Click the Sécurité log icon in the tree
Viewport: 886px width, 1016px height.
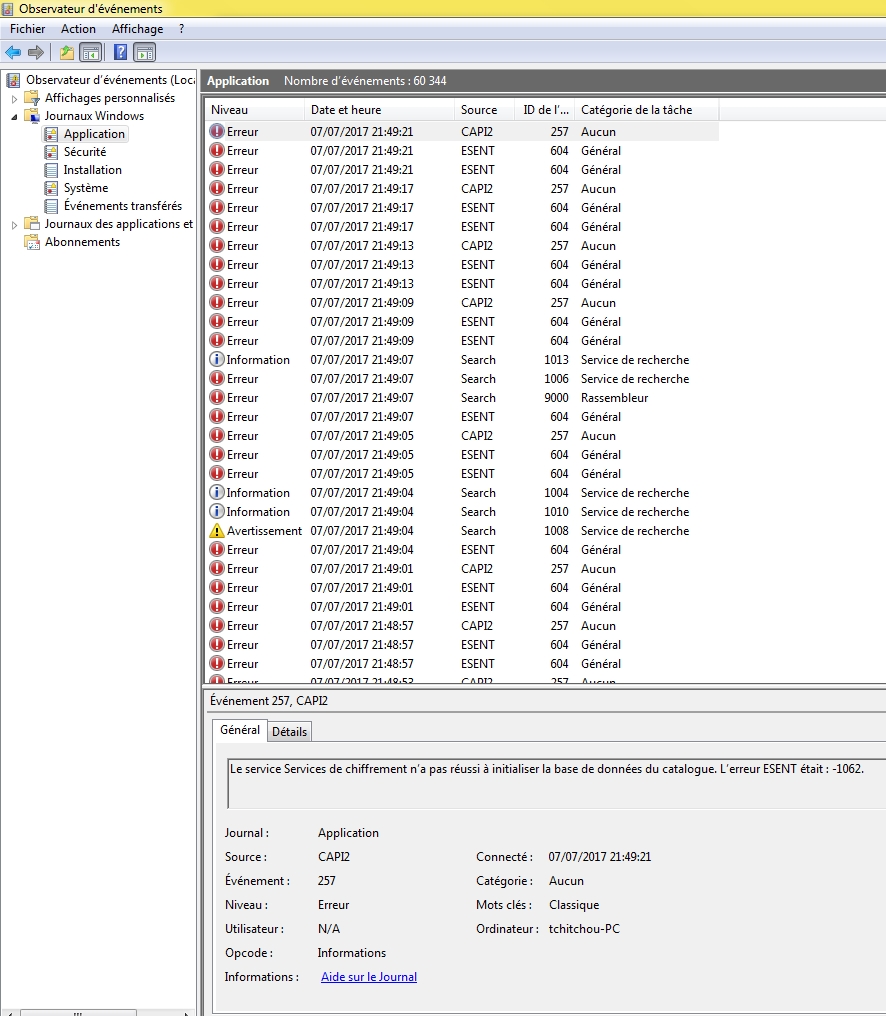51,152
